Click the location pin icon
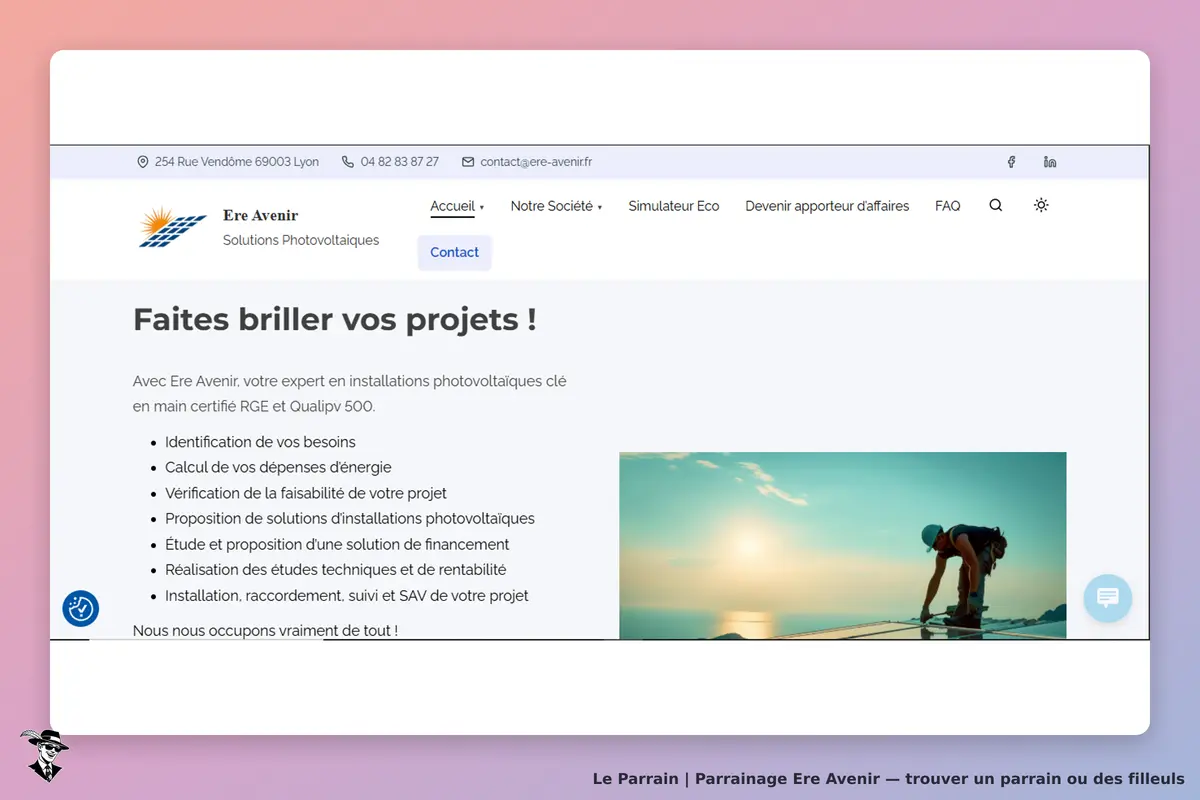This screenshot has width=1200, height=800. point(143,162)
